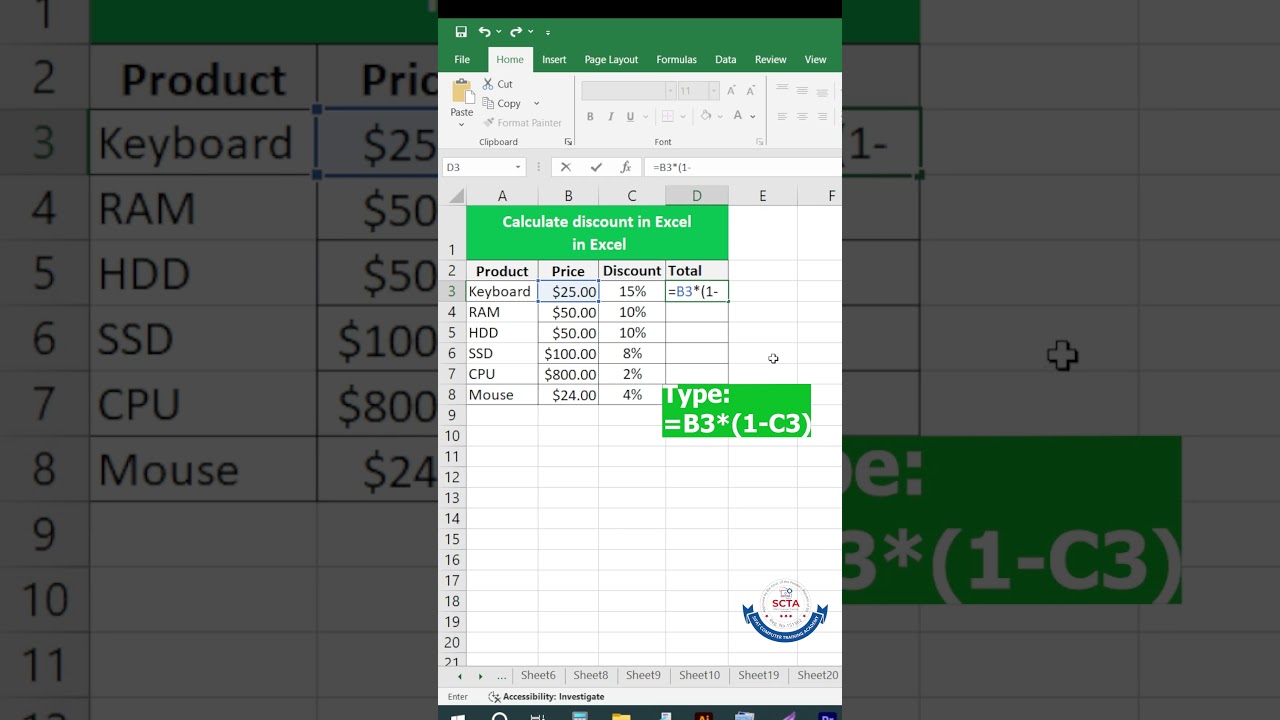Open the Font Color palette arrow
The image size is (1280, 720).
[x=753, y=116]
